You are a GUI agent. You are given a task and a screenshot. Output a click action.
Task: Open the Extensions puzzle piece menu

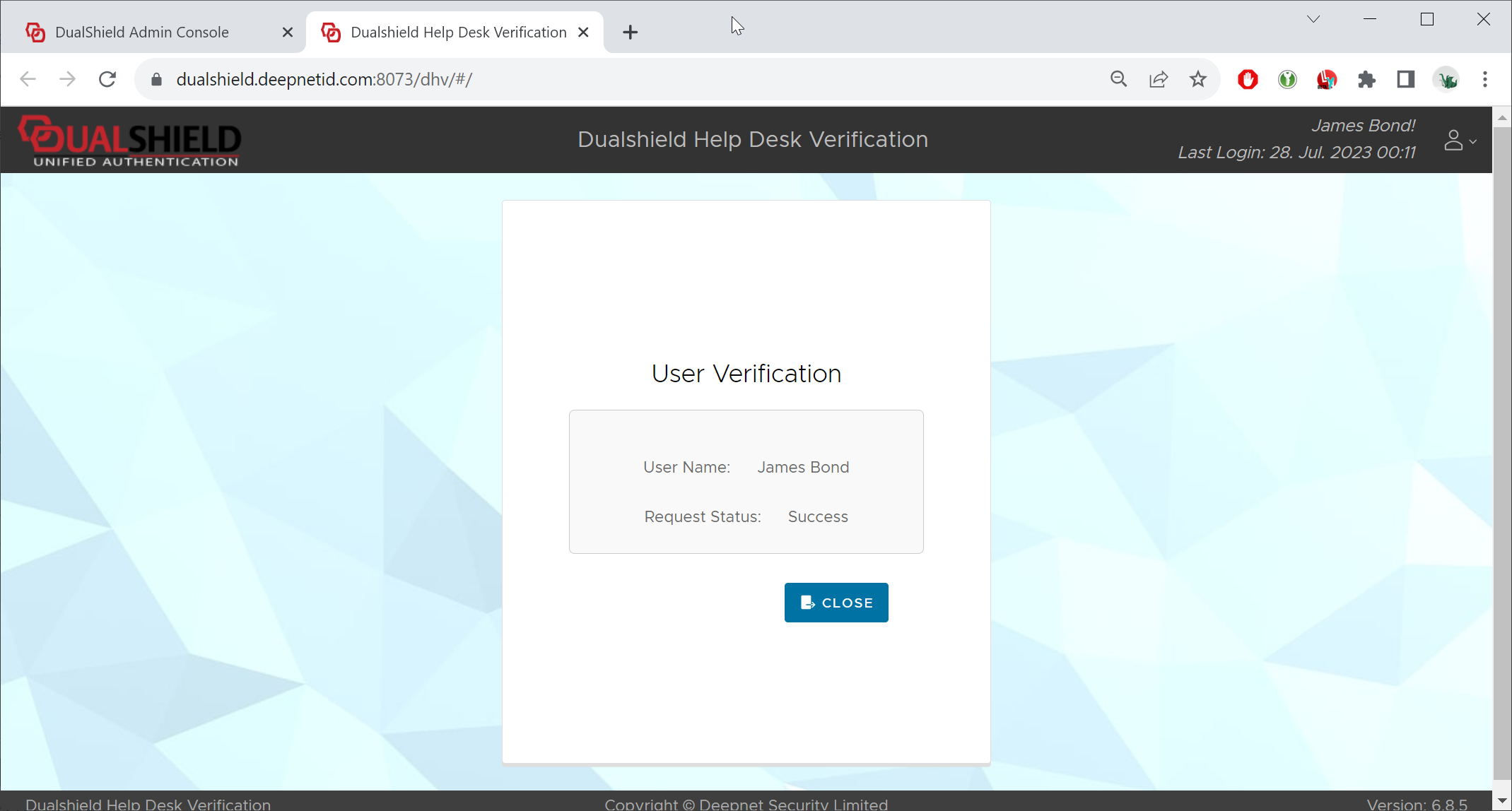pyautogui.click(x=1366, y=79)
